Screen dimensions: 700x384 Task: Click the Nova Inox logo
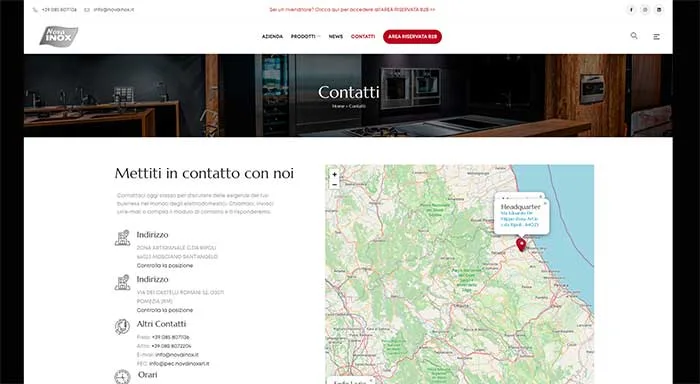pos(58,36)
